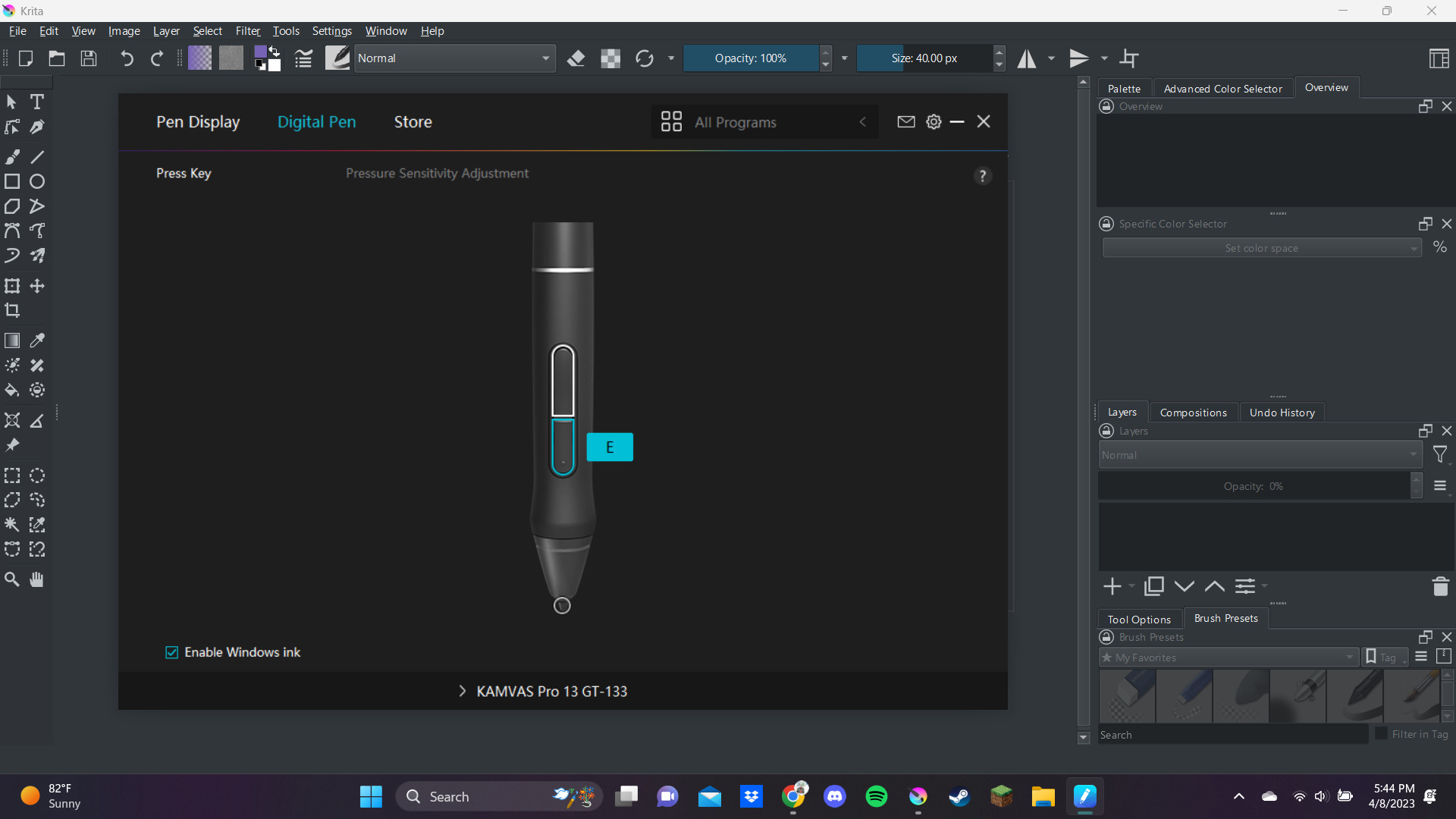The image size is (1456, 819).
Task: Select the Text tool
Action: coord(36,102)
